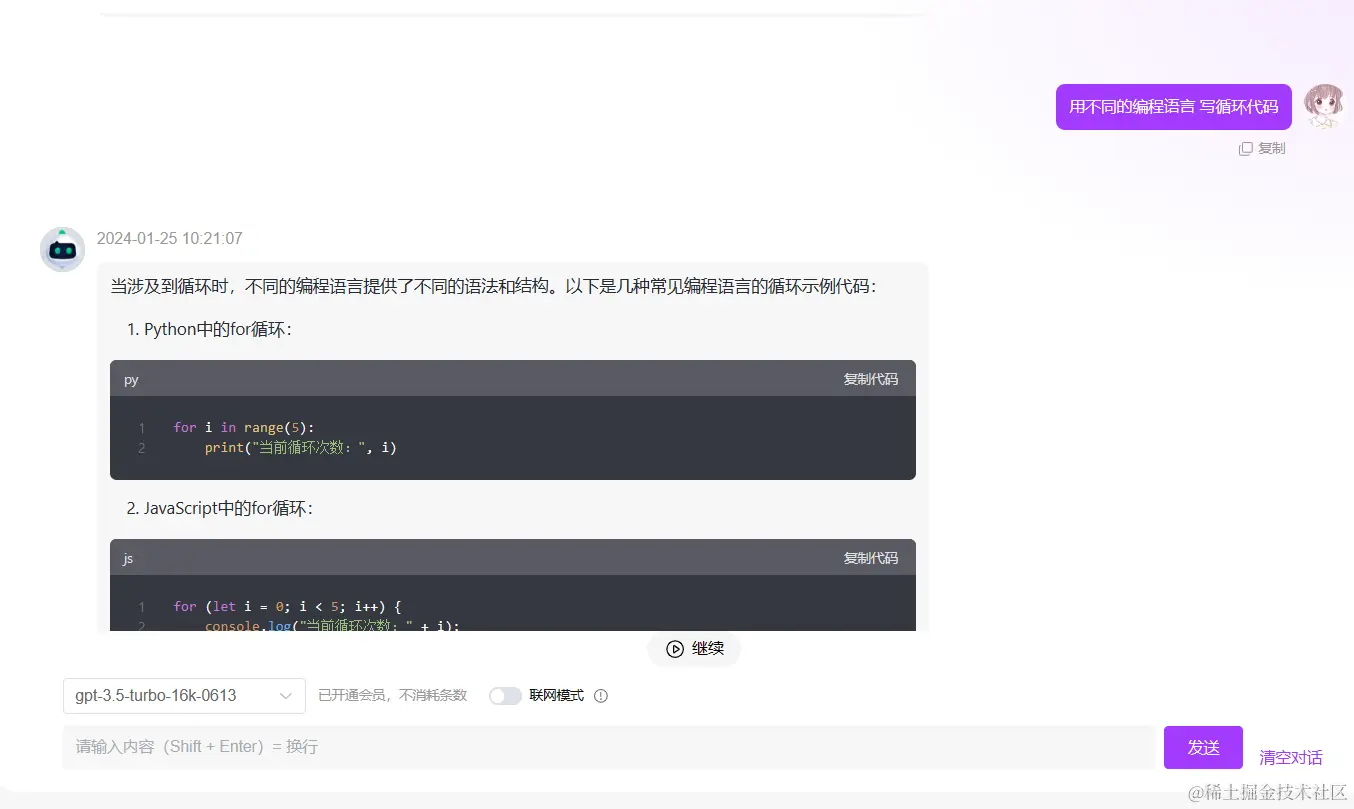Click the text 已开通会员，不消耗条数
This screenshot has height=809, width=1354.
click(x=392, y=696)
